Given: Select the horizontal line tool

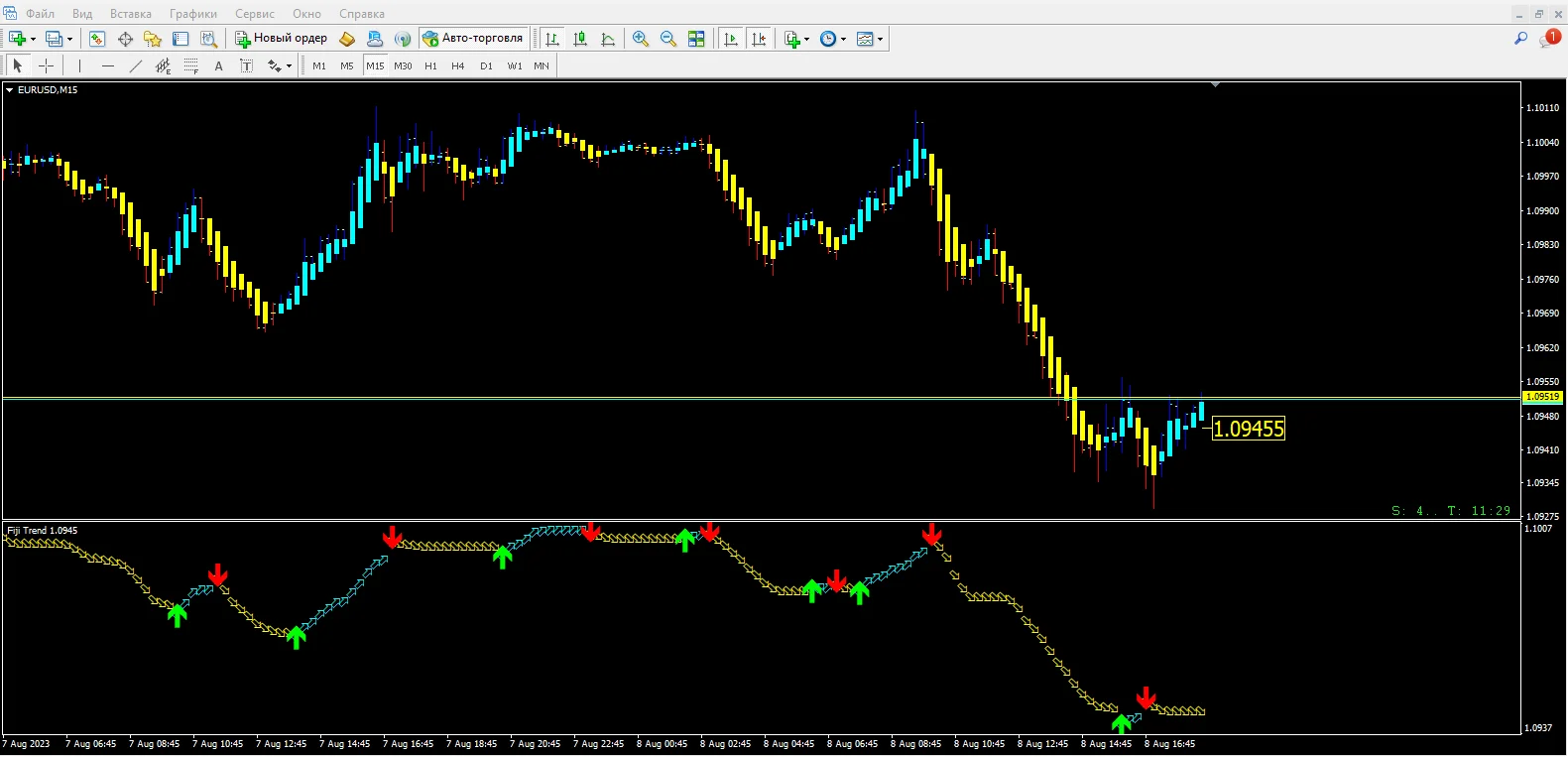Looking at the screenshot, I should point(107,65).
